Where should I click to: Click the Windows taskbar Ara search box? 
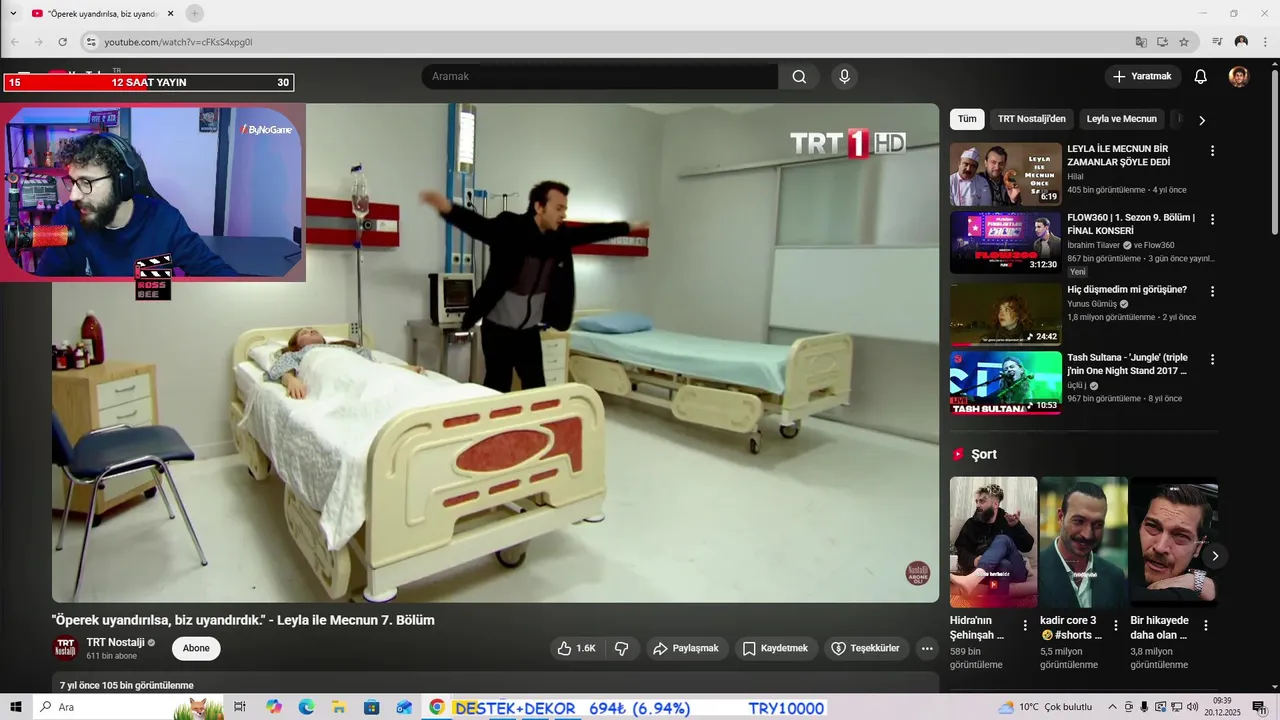coord(130,707)
